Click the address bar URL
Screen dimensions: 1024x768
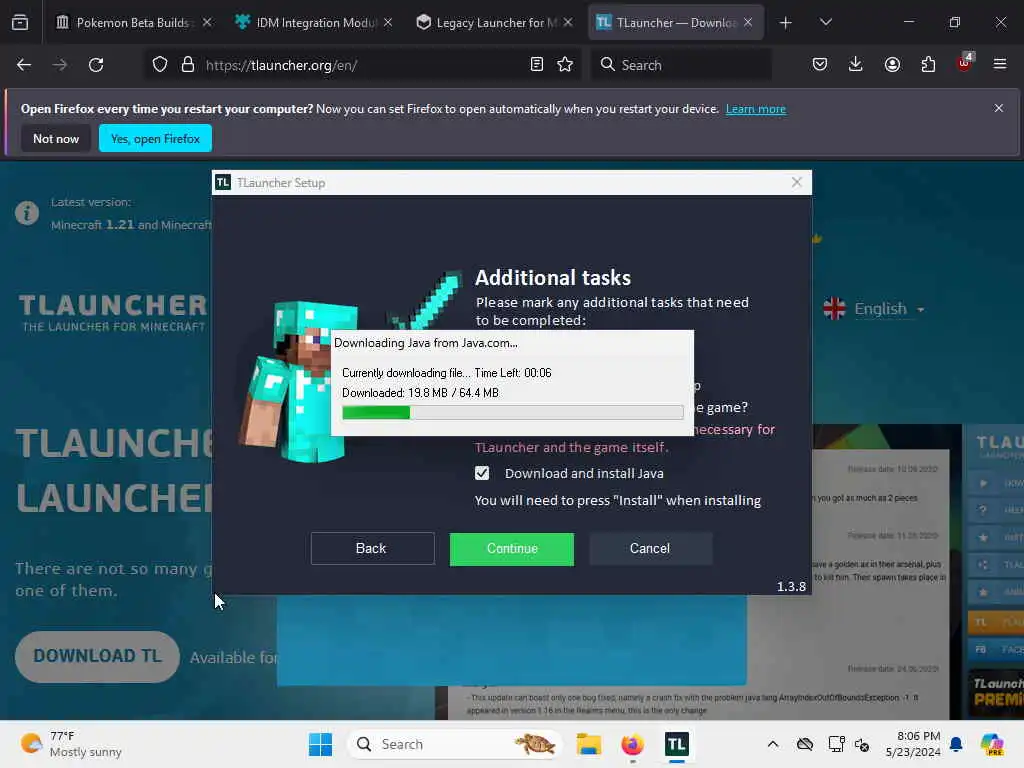[281, 65]
